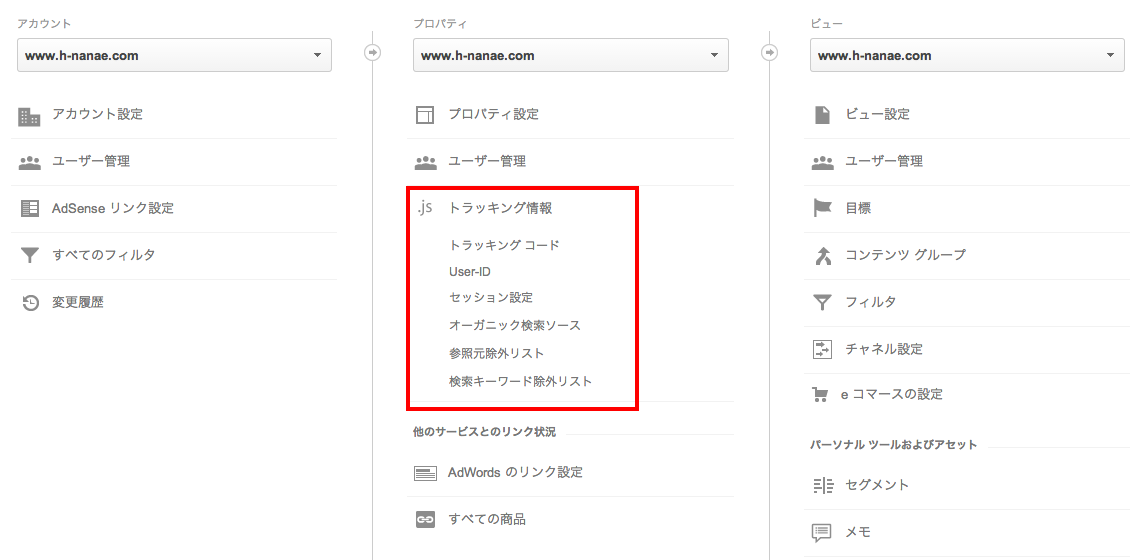Click the people icon in the プロパティ column
This screenshot has width=1143, height=560.
425,162
